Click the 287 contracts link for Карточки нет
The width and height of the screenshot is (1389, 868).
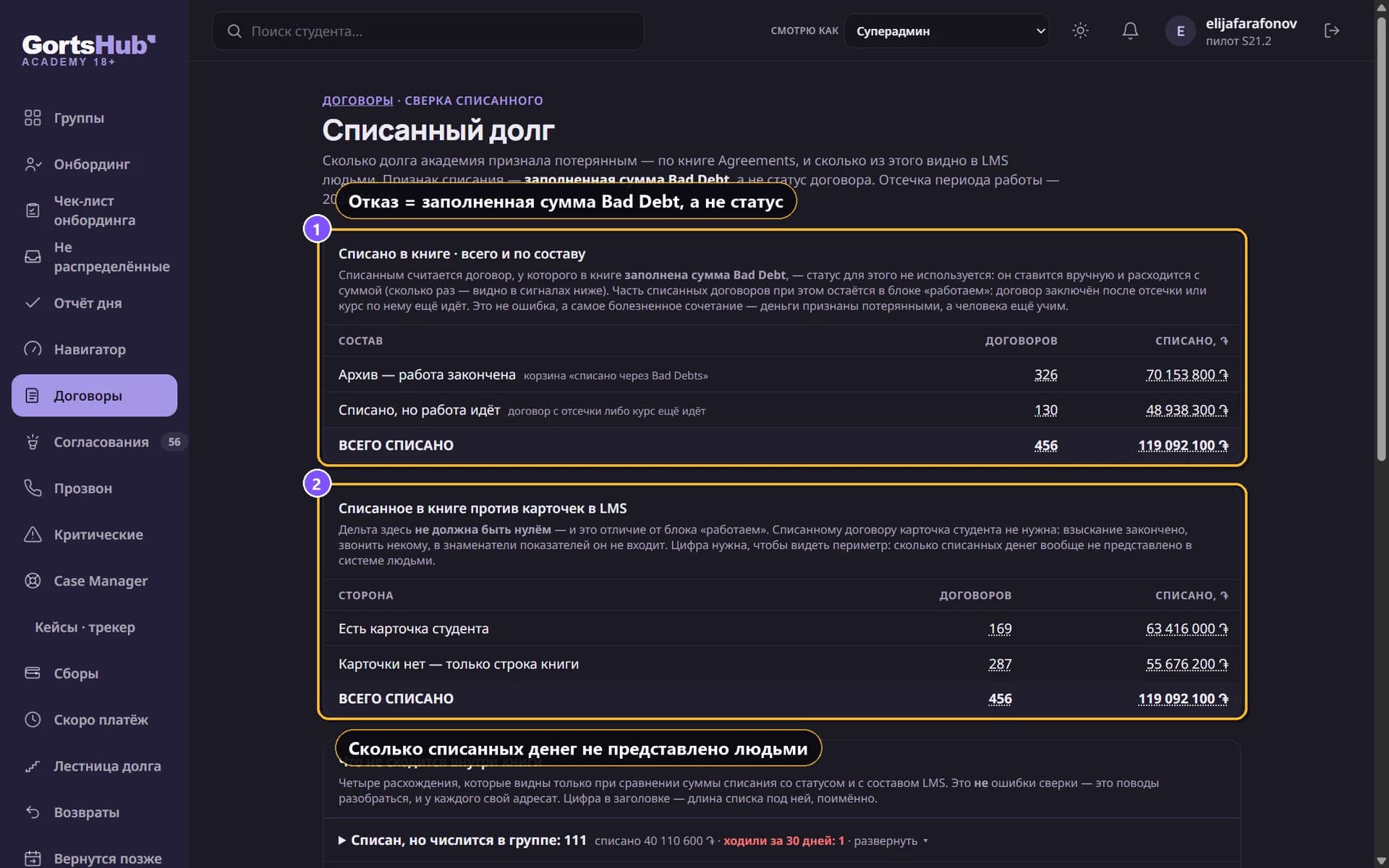point(1000,664)
